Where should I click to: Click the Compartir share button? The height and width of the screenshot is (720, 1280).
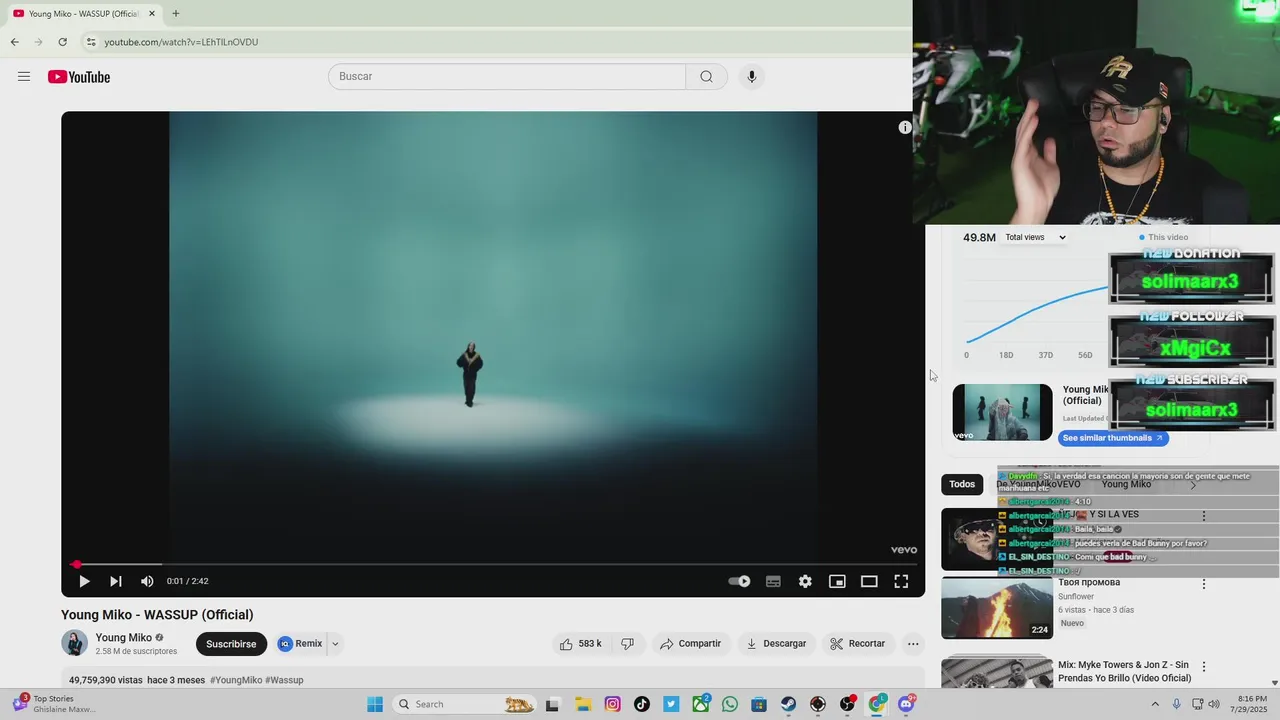coord(690,644)
